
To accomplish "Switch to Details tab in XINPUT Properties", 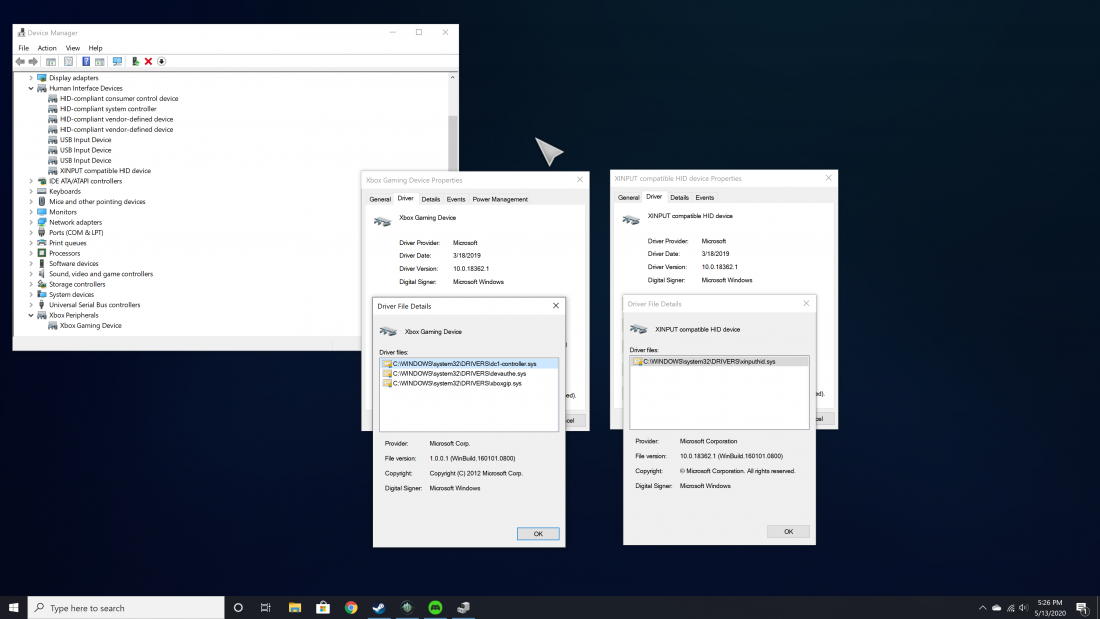I will pos(679,198).
